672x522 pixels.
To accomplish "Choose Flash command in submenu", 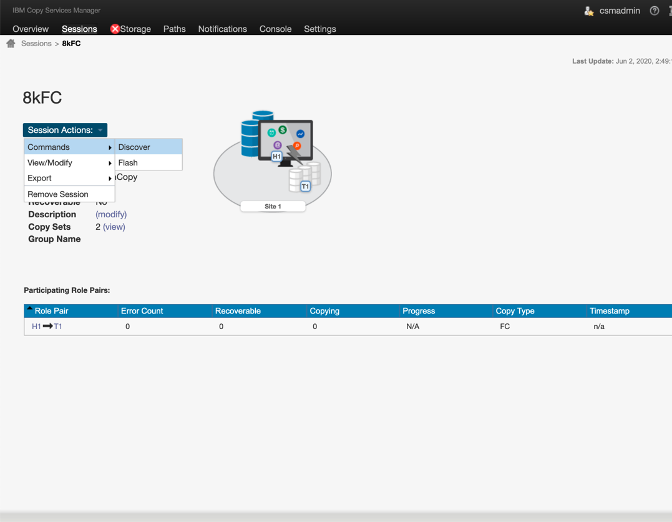I will tap(149, 163).
